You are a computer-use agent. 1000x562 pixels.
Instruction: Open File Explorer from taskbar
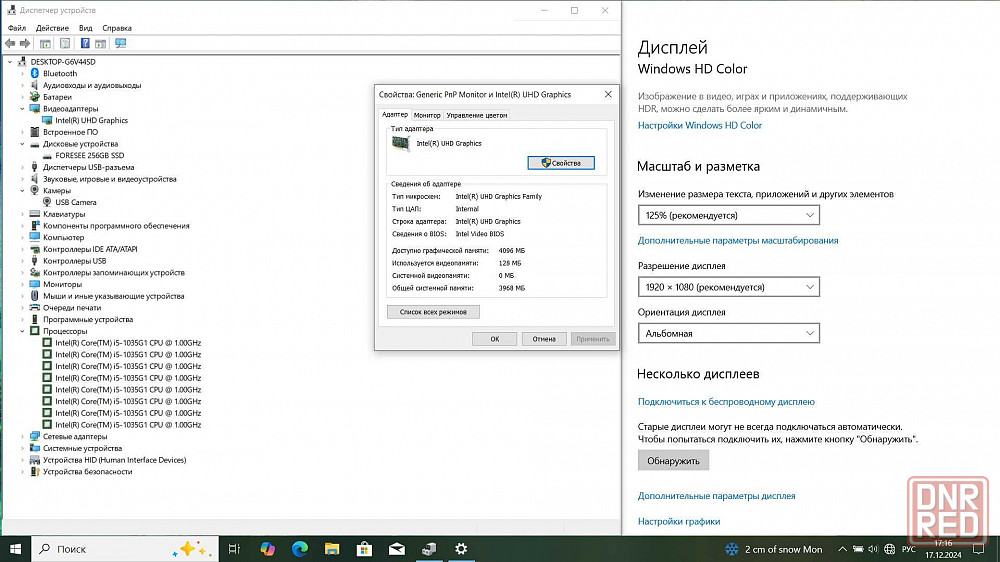click(332, 549)
